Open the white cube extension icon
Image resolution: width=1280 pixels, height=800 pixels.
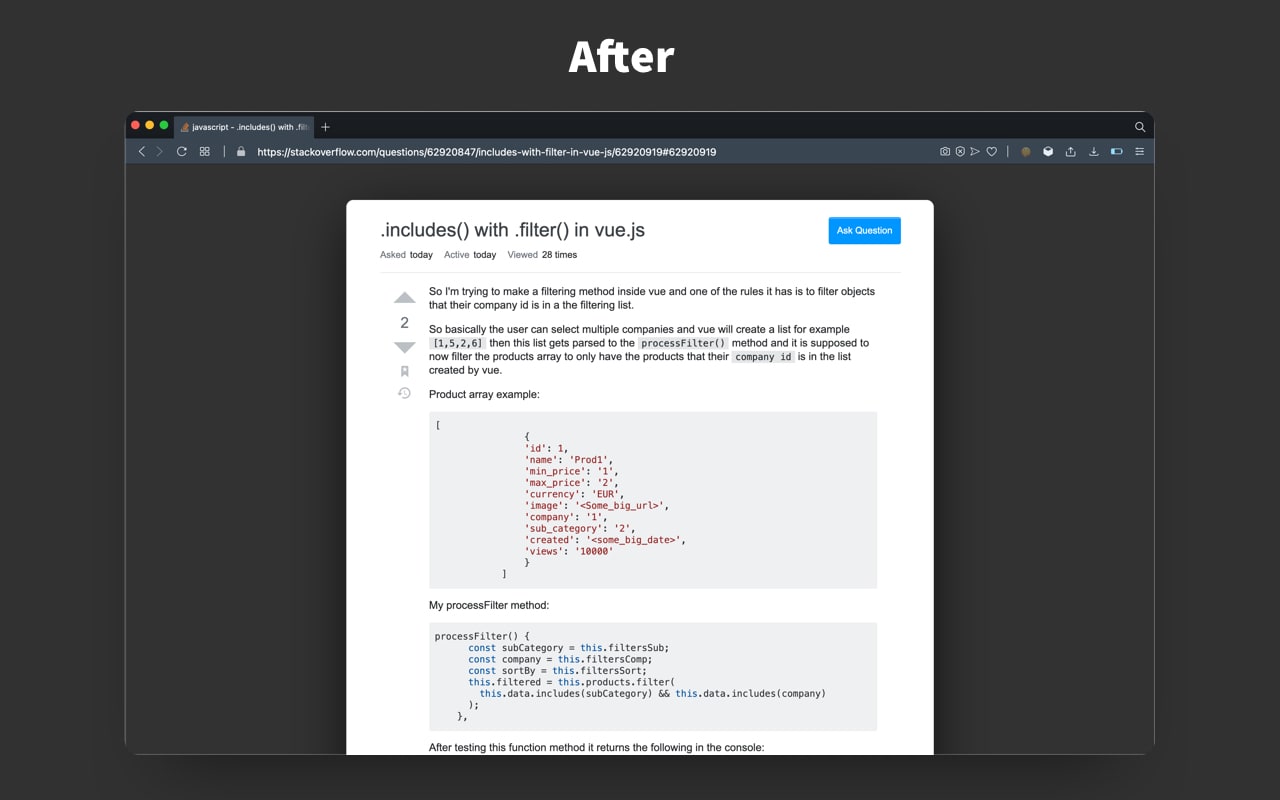coord(1048,152)
